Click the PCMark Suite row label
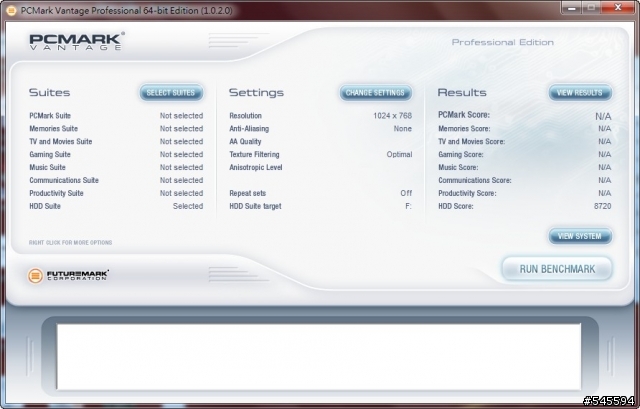This screenshot has height=409, width=640. (x=50, y=116)
